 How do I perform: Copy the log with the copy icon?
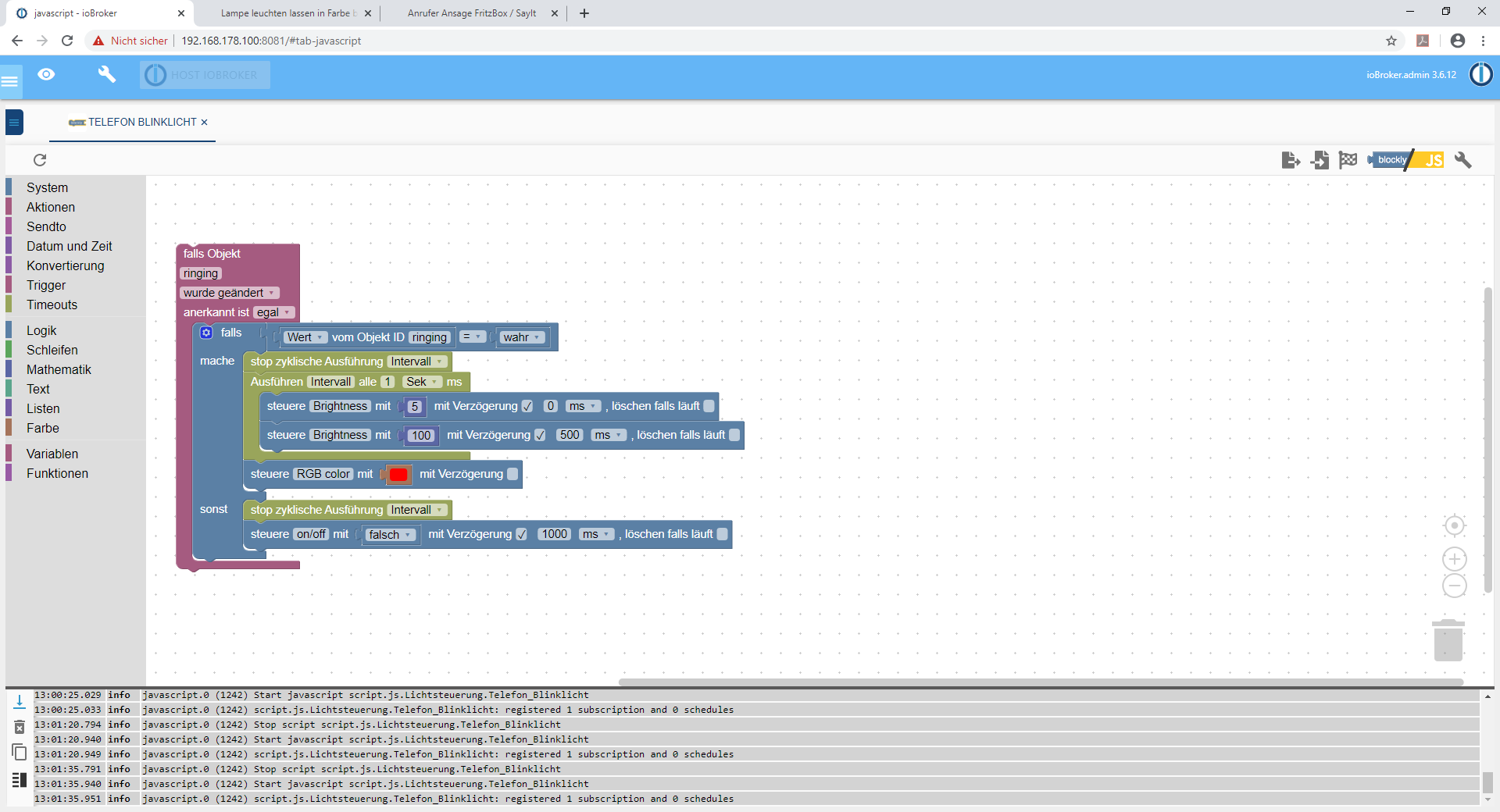[x=20, y=752]
